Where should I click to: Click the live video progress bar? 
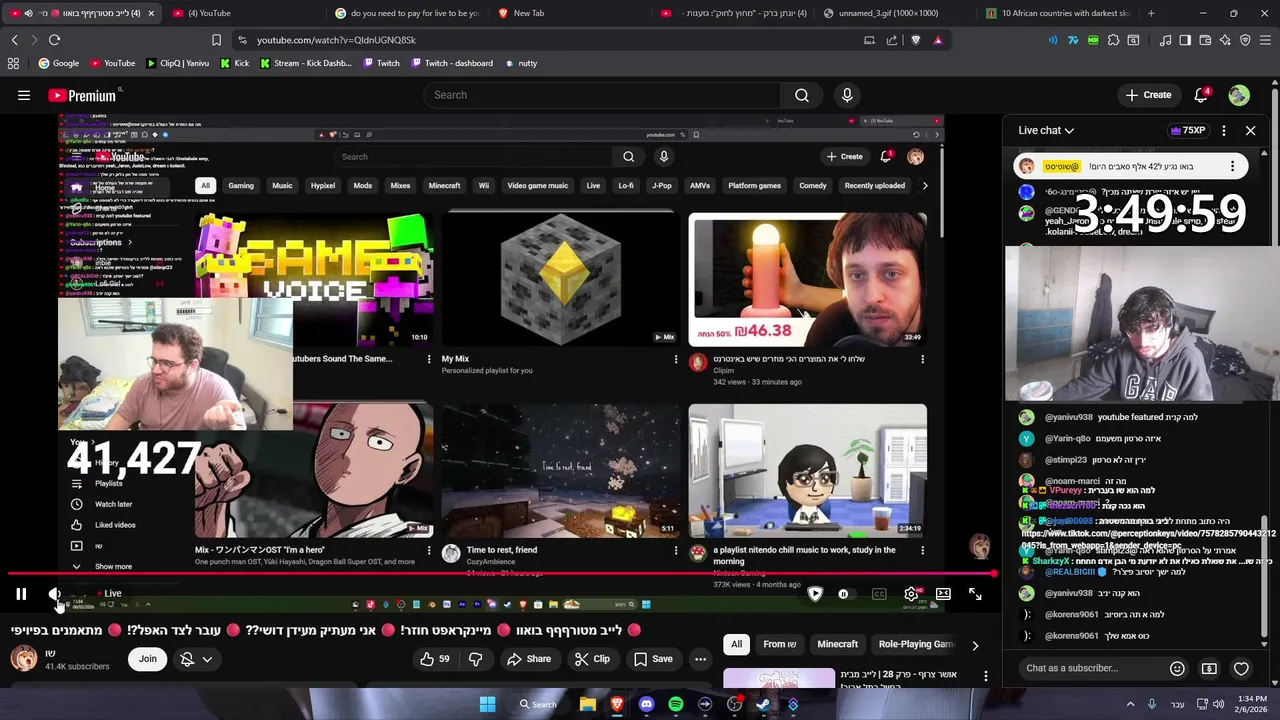pyautogui.click(x=502, y=574)
